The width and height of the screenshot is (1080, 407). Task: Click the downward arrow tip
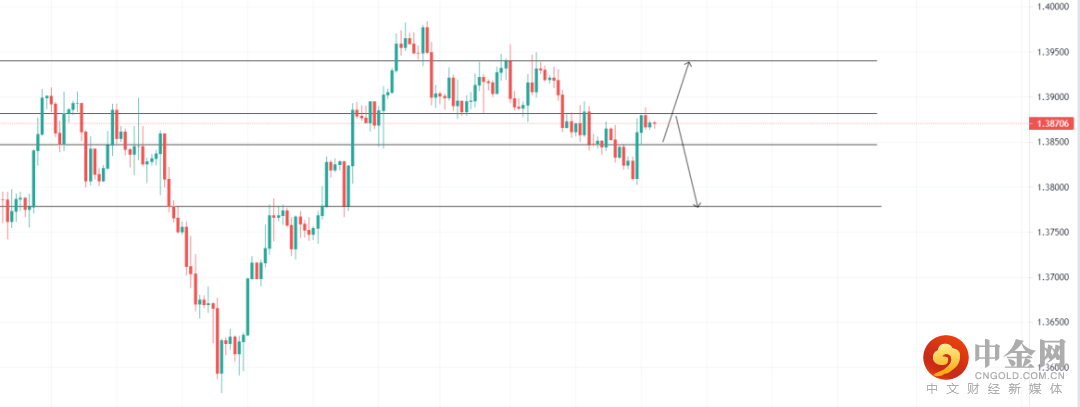coord(697,206)
